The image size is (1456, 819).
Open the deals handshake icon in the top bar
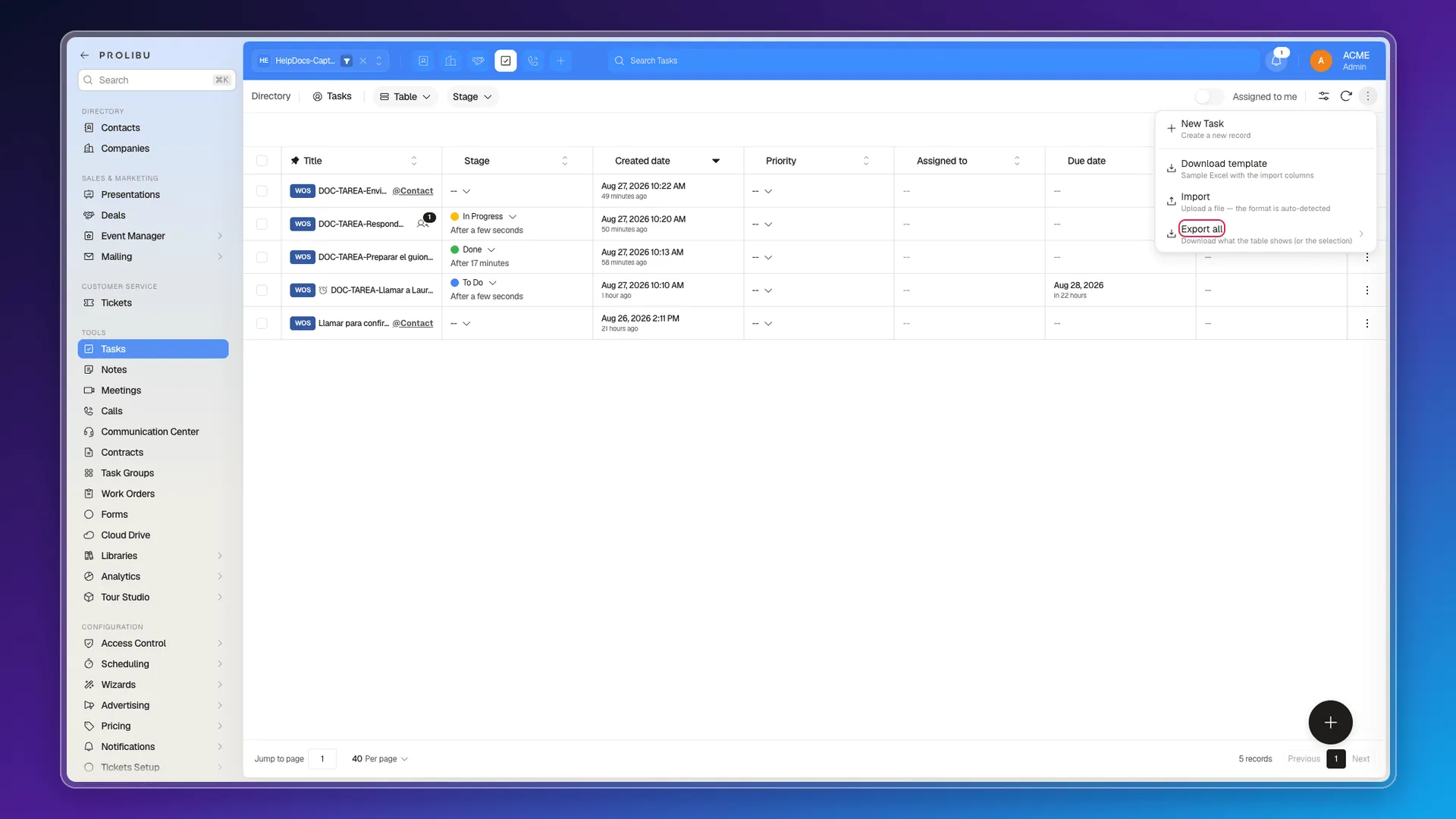(x=478, y=61)
